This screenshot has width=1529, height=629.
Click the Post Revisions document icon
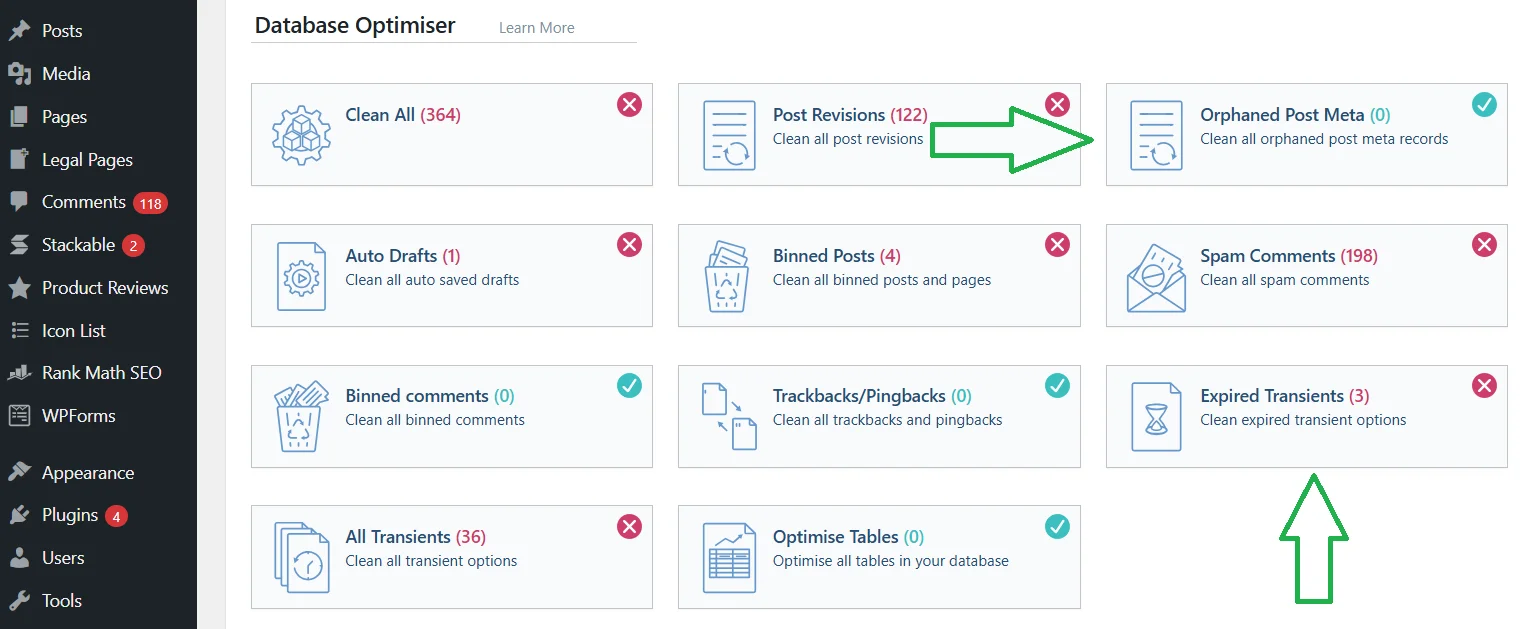point(729,135)
